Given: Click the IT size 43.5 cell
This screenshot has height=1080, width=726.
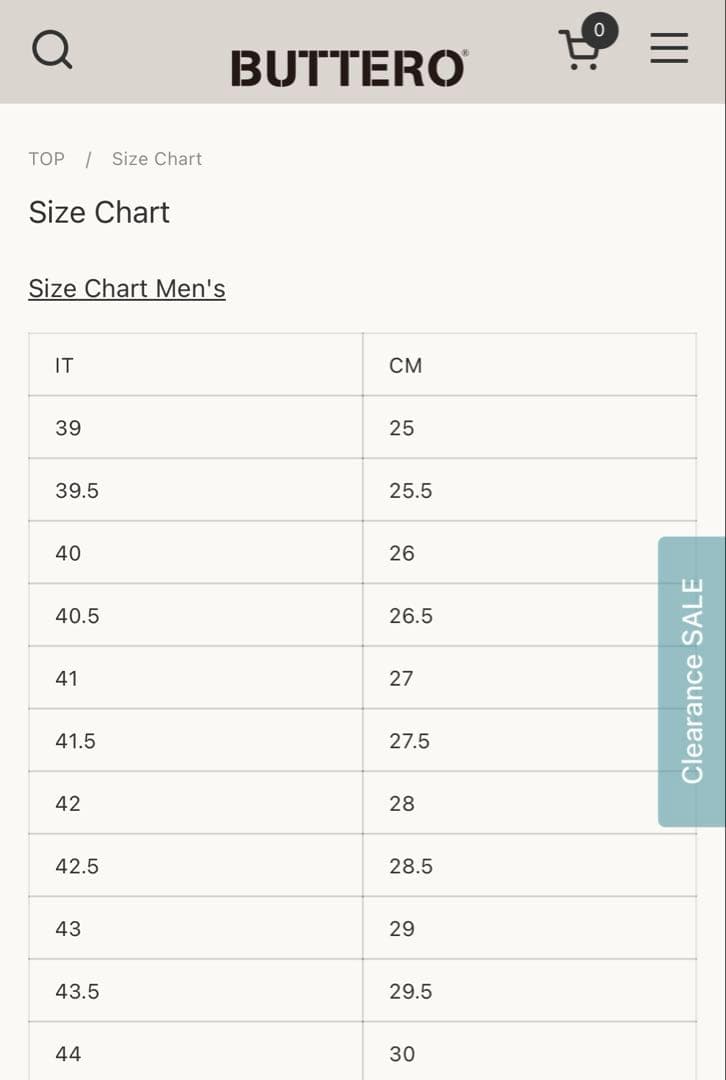Looking at the screenshot, I should tap(195, 991).
